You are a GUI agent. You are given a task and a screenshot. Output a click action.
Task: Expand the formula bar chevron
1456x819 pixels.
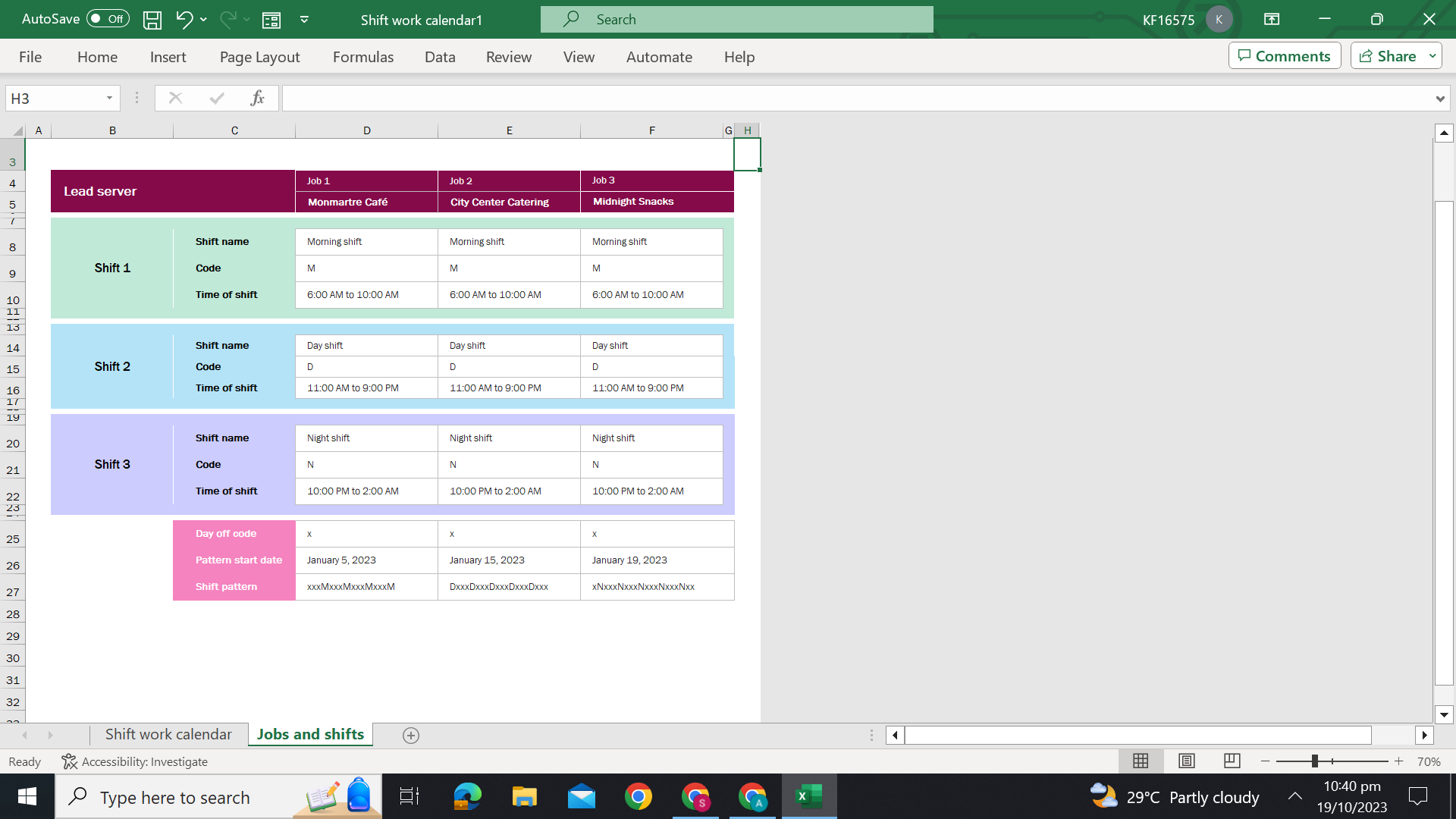coord(1439,99)
